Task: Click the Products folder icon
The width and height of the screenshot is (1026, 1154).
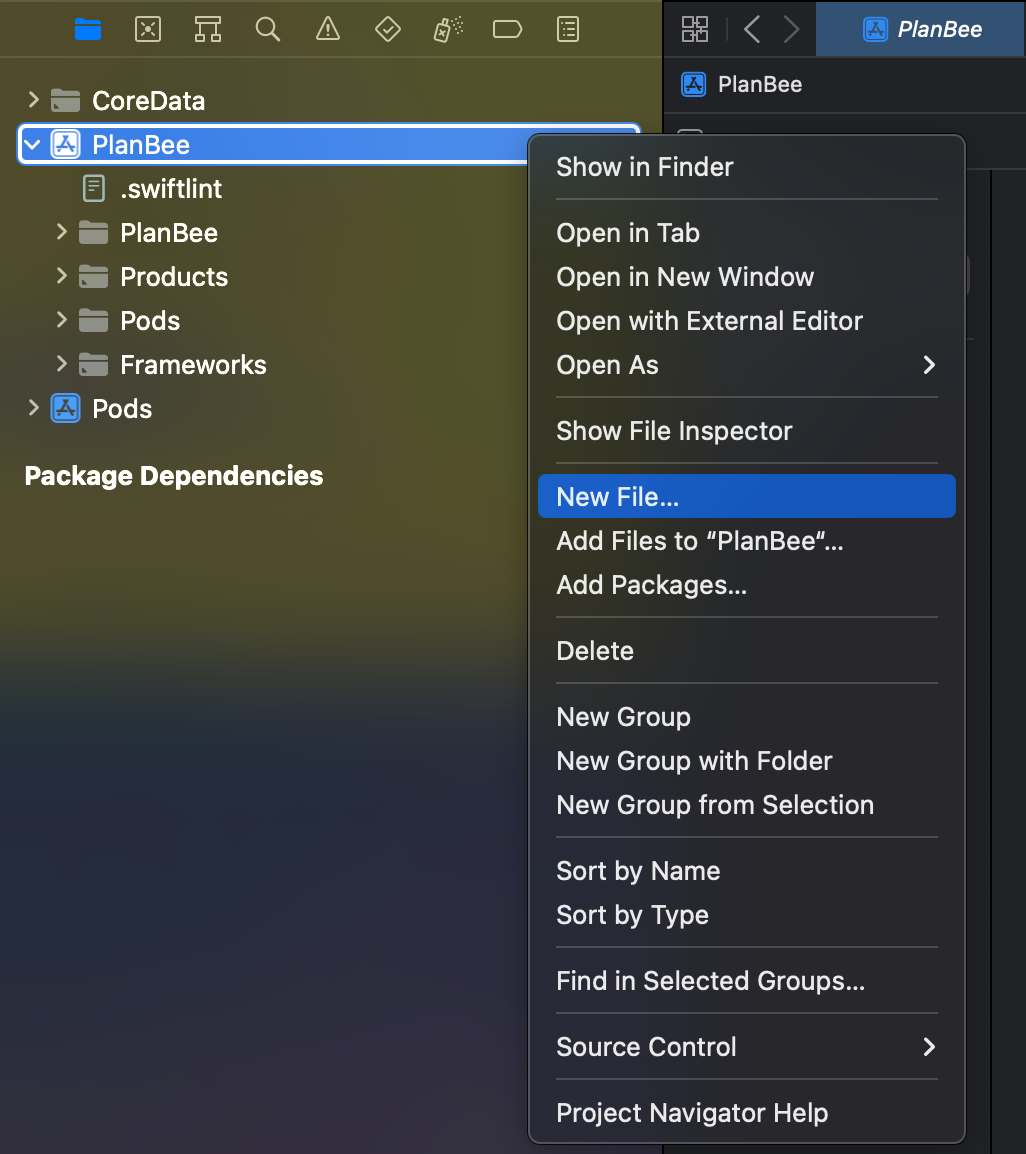Action: click(x=93, y=277)
